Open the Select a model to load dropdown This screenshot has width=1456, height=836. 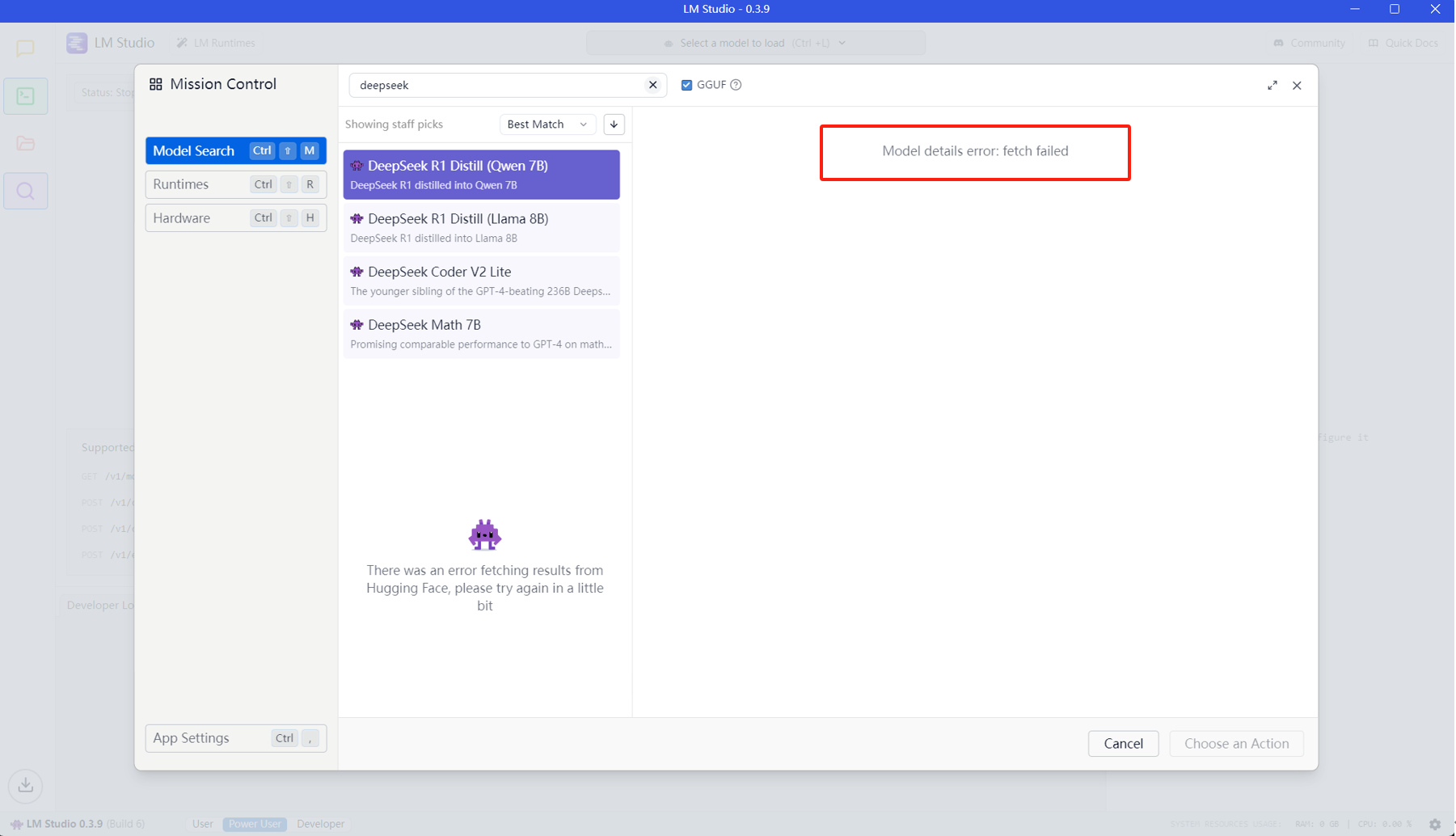(x=756, y=43)
